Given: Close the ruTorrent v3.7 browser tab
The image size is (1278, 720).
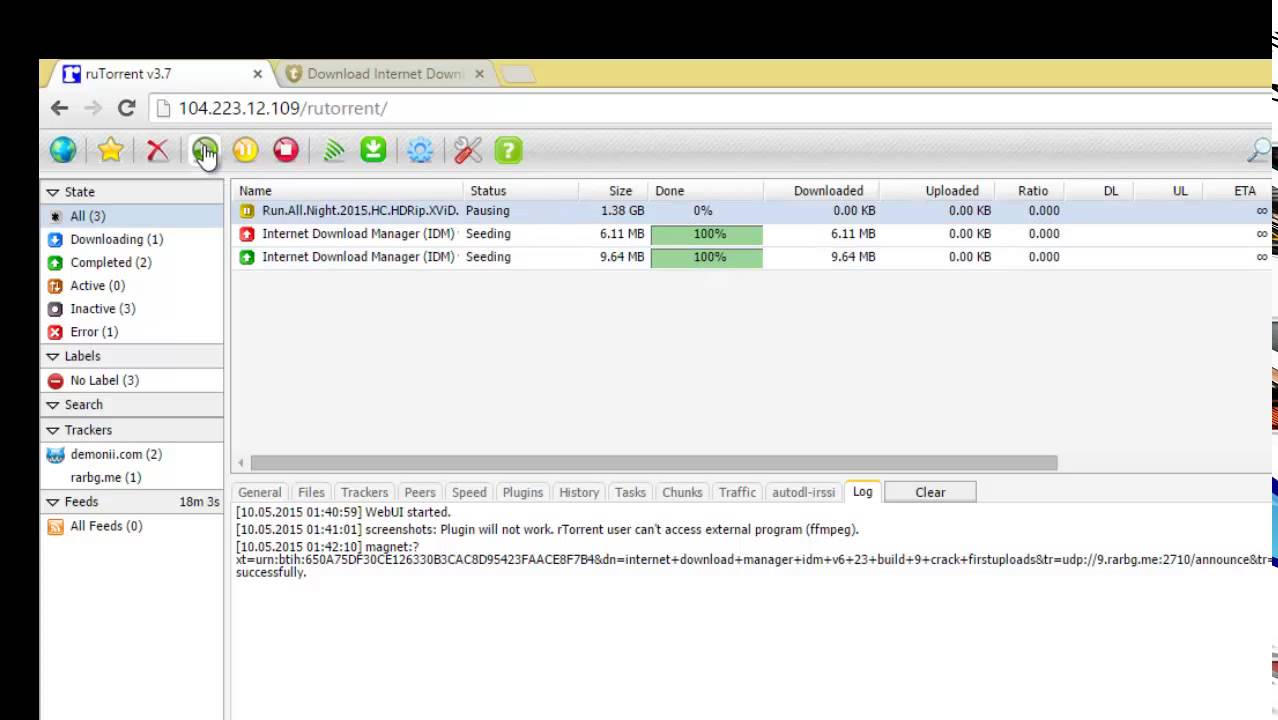Looking at the screenshot, I should click(x=257, y=74).
